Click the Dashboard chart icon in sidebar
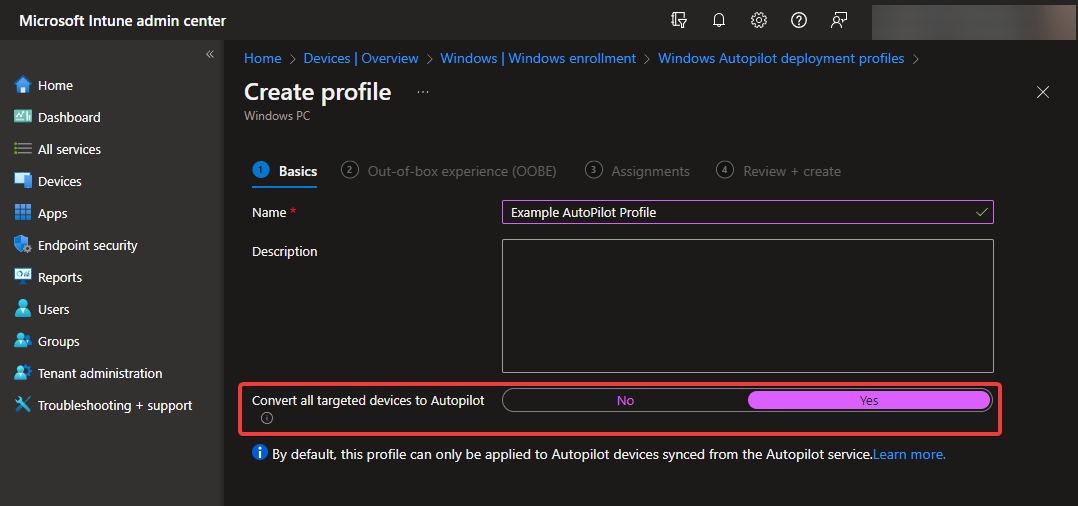This screenshot has width=1078, height=506. point(23,117)
